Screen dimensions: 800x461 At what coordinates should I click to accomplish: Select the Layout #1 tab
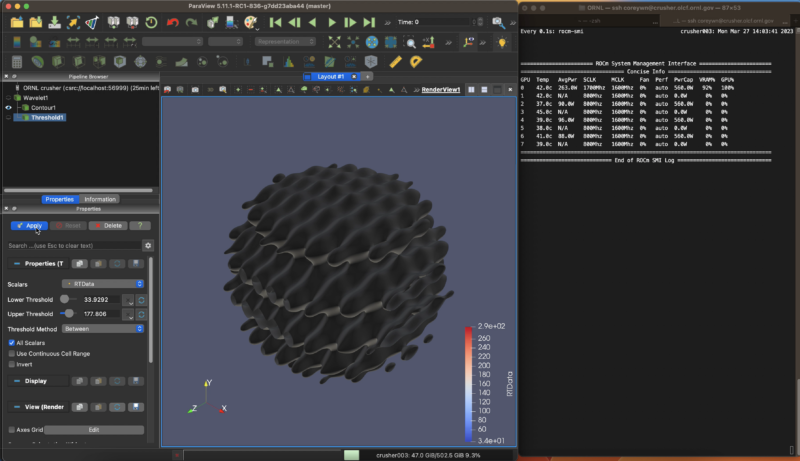(330, 76)
